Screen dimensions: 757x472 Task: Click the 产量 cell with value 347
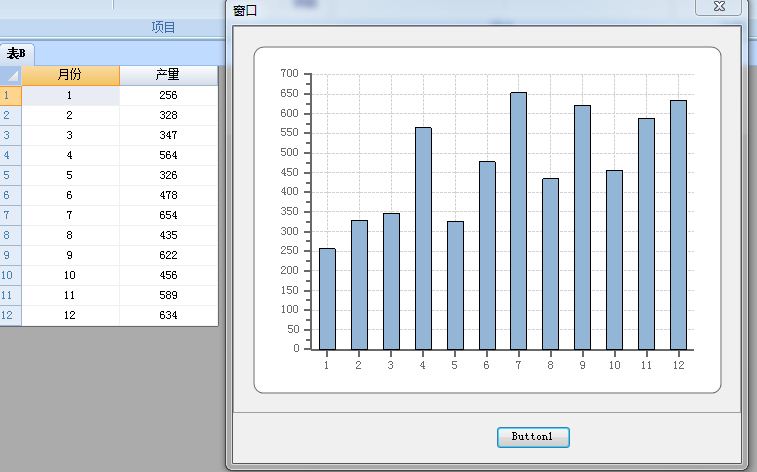pyautogui.click(x=168, y=136)
